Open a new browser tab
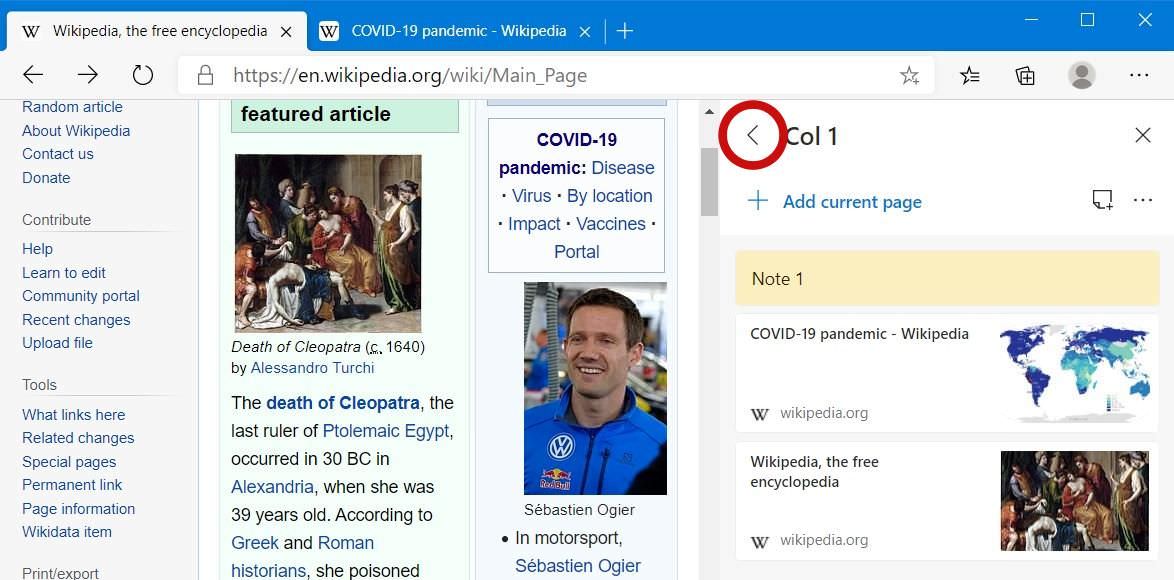 pyautogui.click(x=624, y=31)
